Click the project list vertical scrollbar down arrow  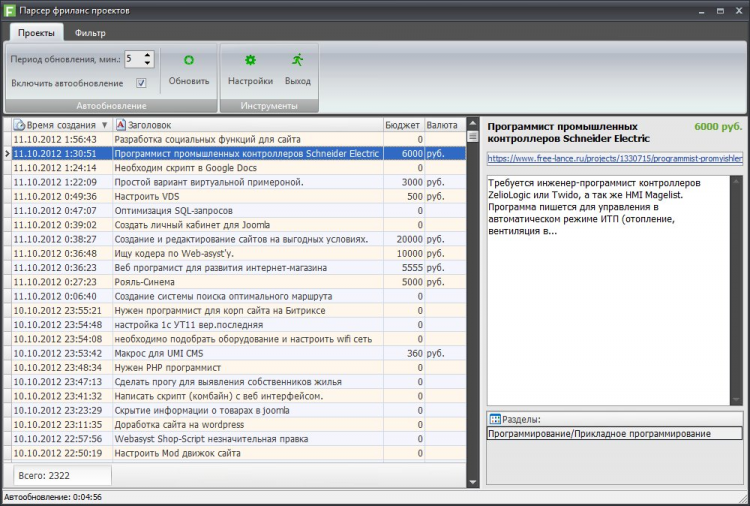(x=473, y=482)
